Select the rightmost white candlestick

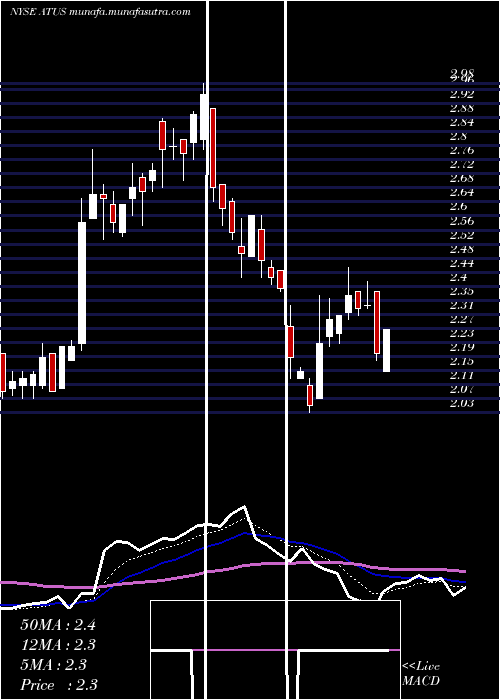coord(386,350)
